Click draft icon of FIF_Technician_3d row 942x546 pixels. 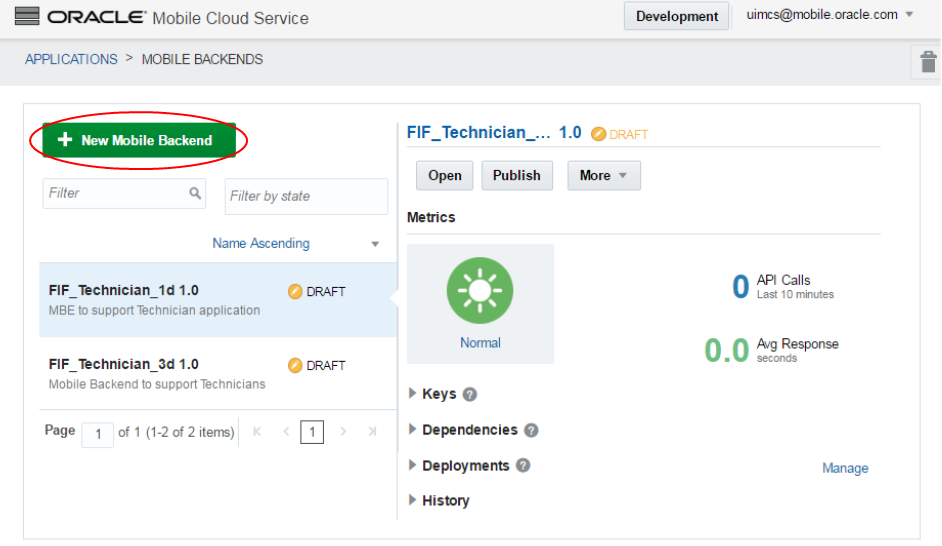coord(295,365)
